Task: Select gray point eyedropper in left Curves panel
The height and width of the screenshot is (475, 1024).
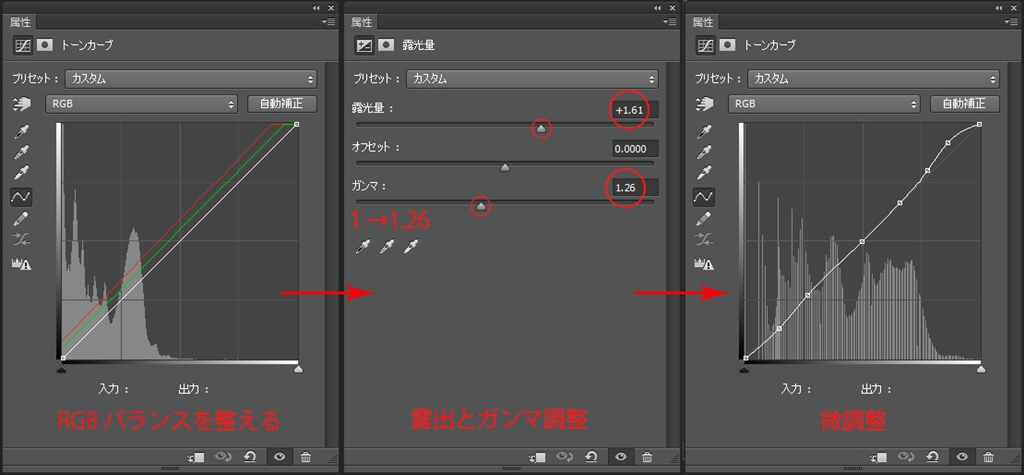Action: tap(22, 154)
